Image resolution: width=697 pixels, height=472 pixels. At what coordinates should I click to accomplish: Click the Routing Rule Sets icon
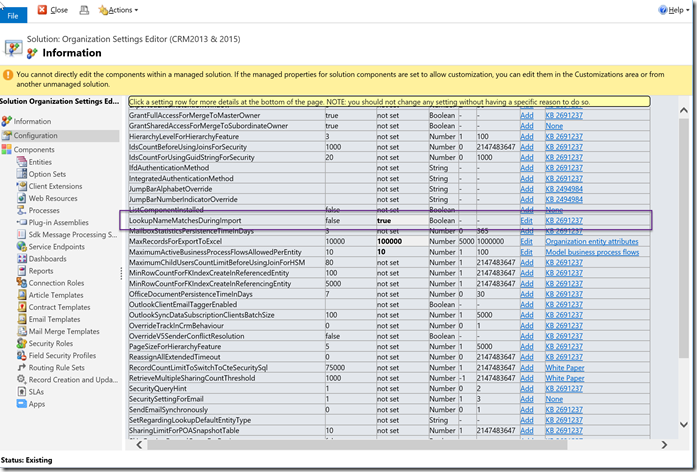(21, 367)
